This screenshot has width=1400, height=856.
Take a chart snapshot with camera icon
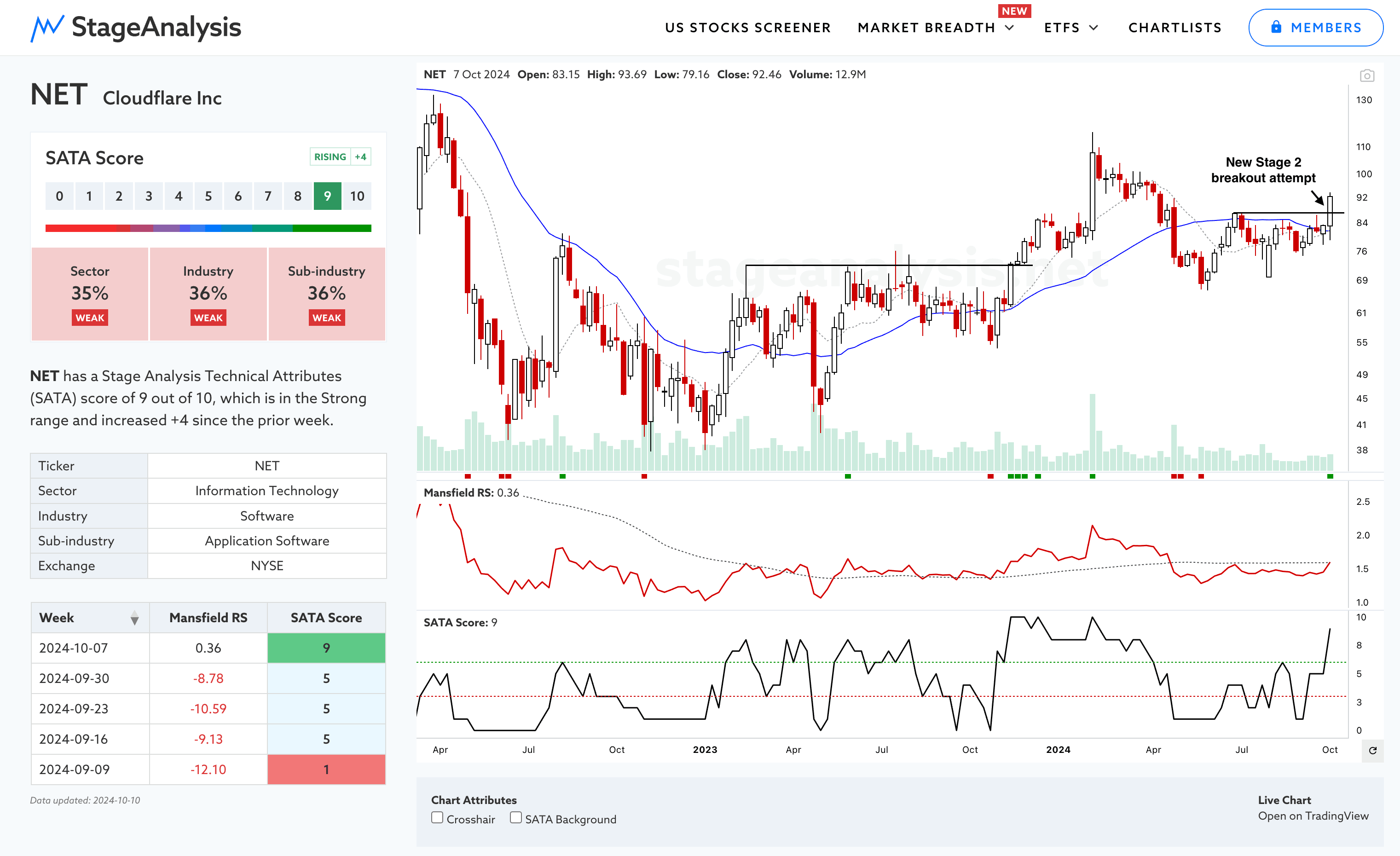tap(1366, 75)
